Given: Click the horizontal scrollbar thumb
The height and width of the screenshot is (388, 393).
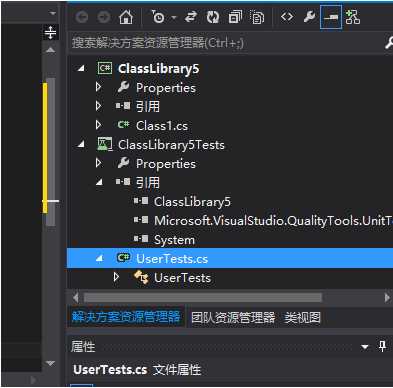Looking at the screenshot, I should tap(203, 297).
